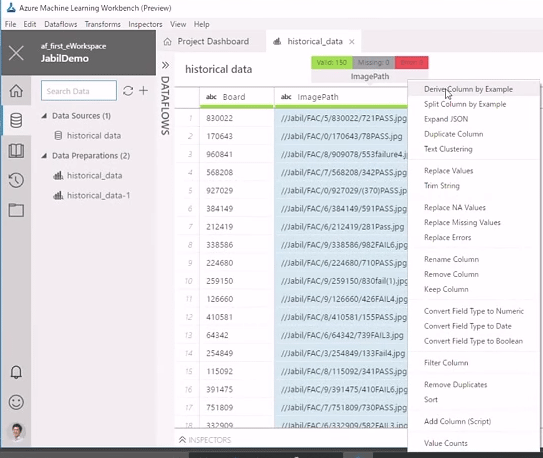543x458 pixels.
Task: Open the user profile avatar
Action: 17,432
